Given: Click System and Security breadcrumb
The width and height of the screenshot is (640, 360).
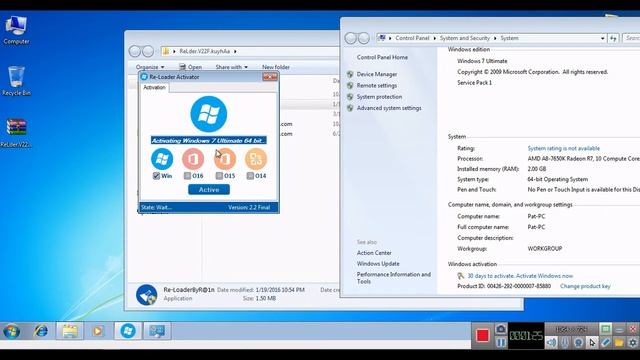Looking at the screenshot, I should 464,38.
